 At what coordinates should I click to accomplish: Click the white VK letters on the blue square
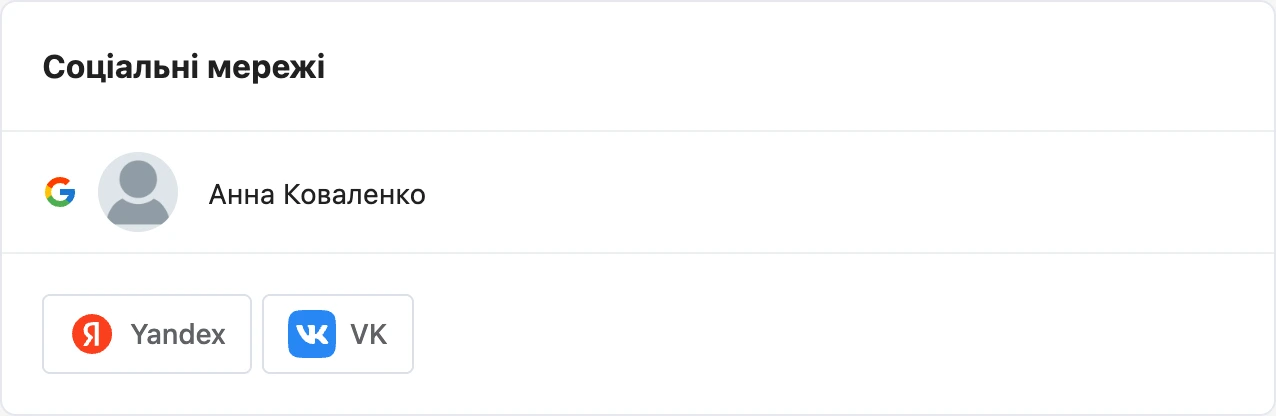(308, 334)
